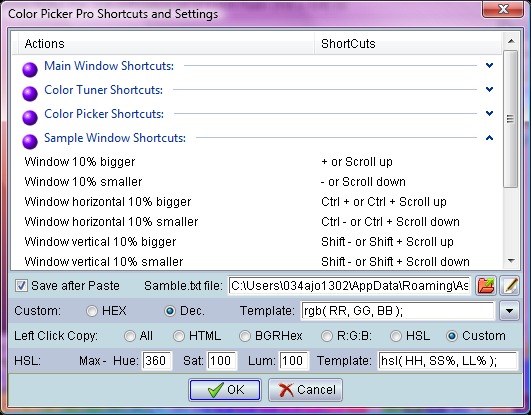Collapse the Sample Window Shortcuts chevron
Image resolution: width=531 pixels, height=415 pixels.
point(489,138)
